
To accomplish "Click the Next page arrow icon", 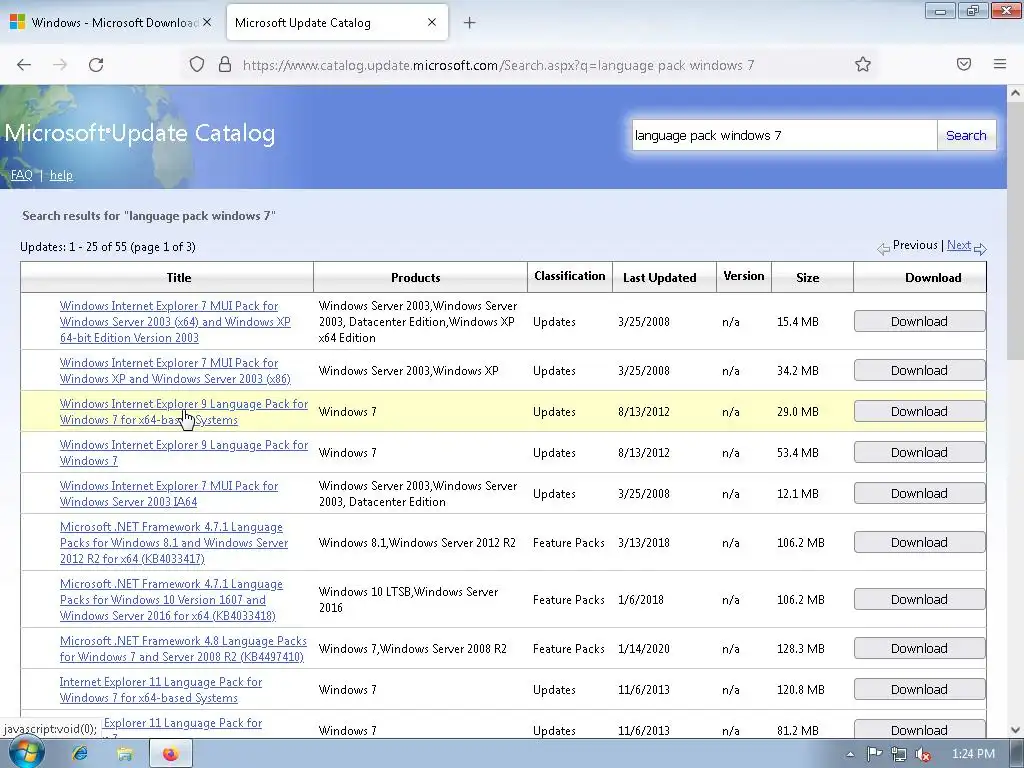I will [980, 248].
